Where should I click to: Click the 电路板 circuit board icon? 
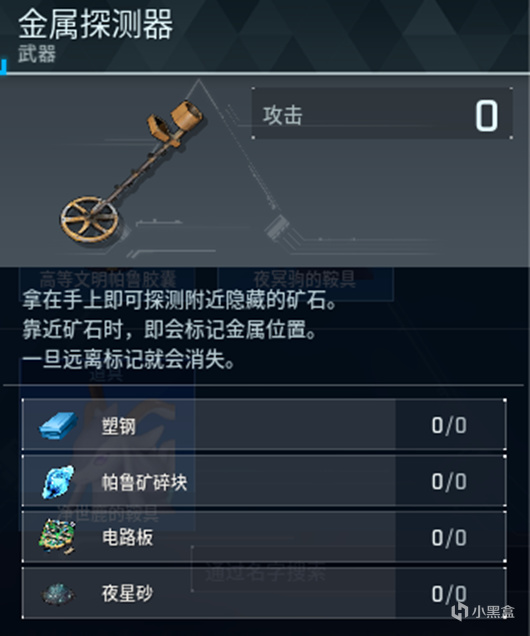tap(58, 537)
